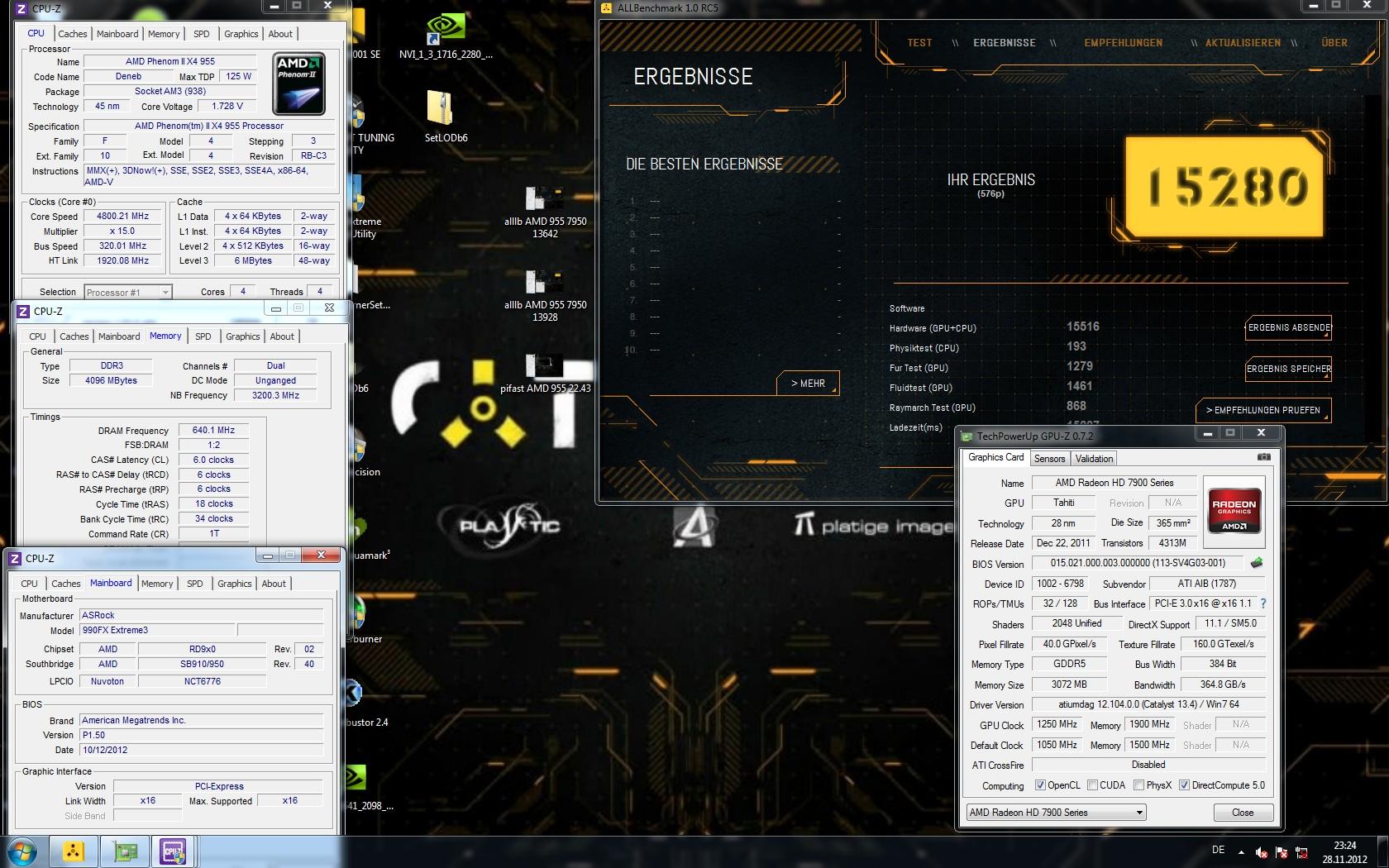Screen dimensions: 1389x868
Task: Open the Sensors tab in GPU-Z
Action: point(1049,459)
